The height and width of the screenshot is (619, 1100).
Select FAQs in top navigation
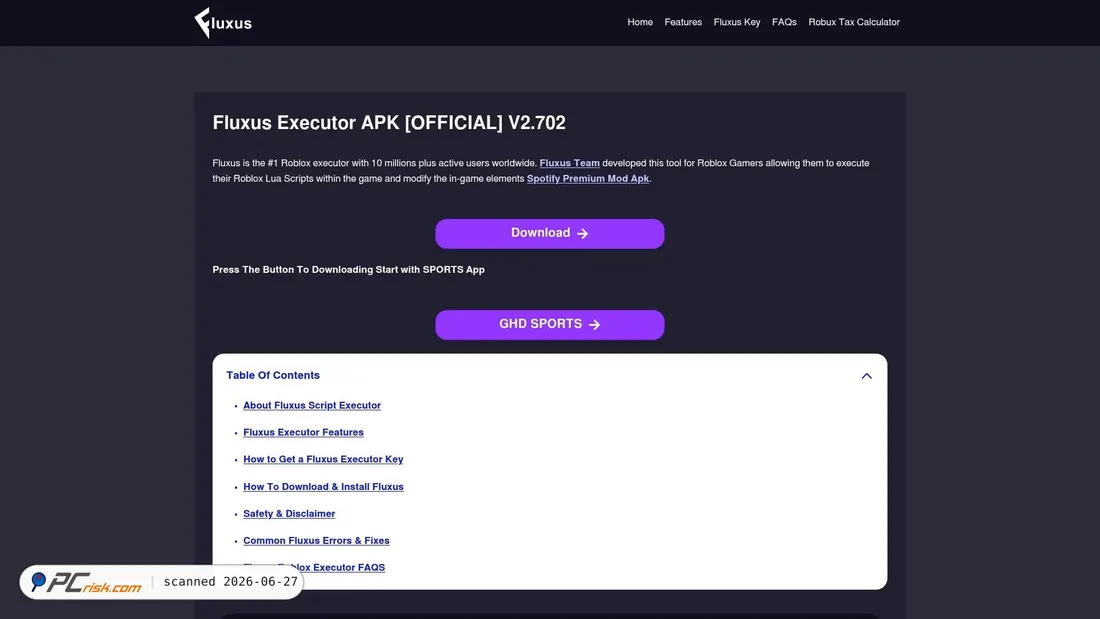click(x=784, y=22)
